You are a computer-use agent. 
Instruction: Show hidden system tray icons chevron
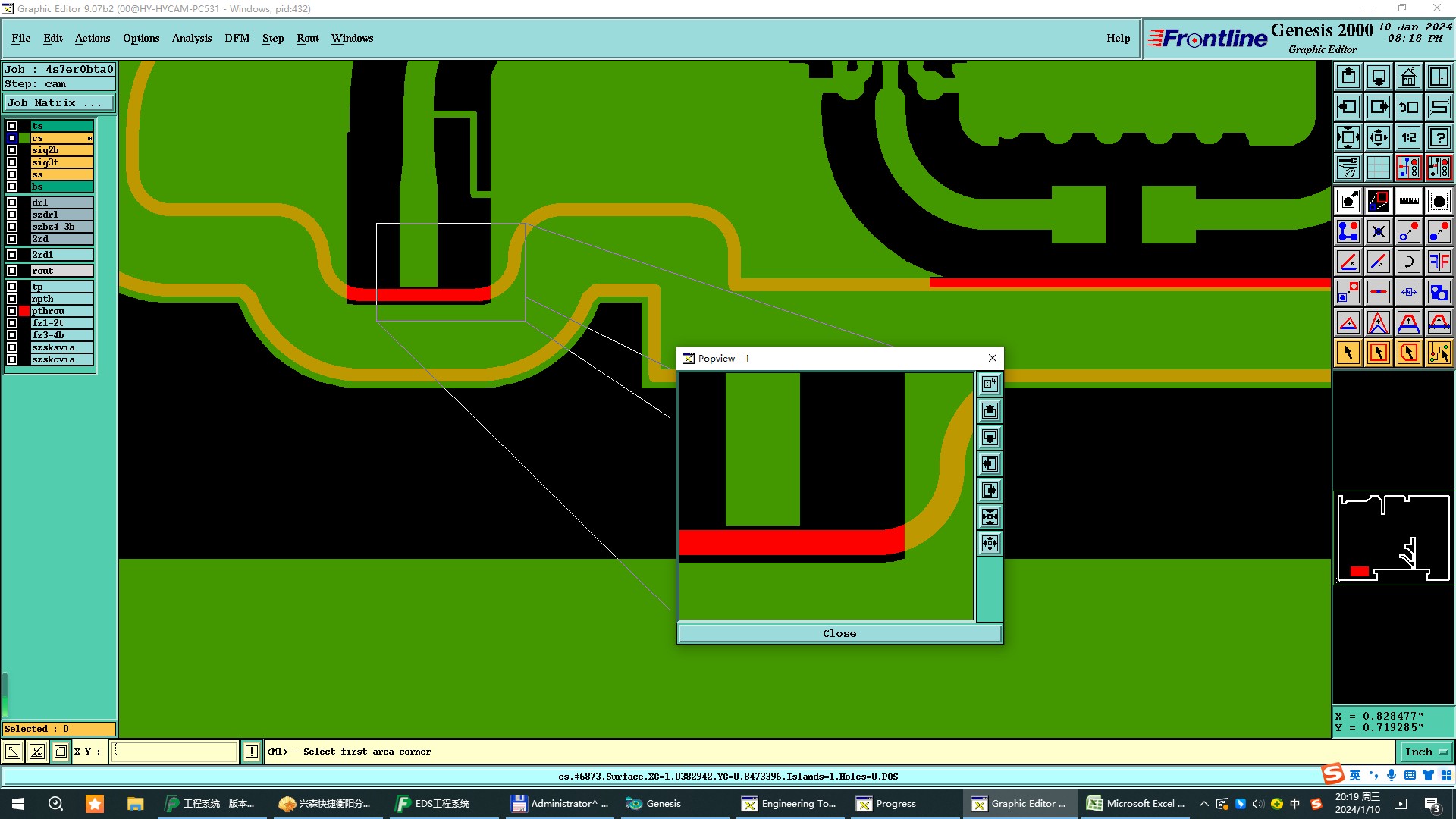[x=1203, y=804]
